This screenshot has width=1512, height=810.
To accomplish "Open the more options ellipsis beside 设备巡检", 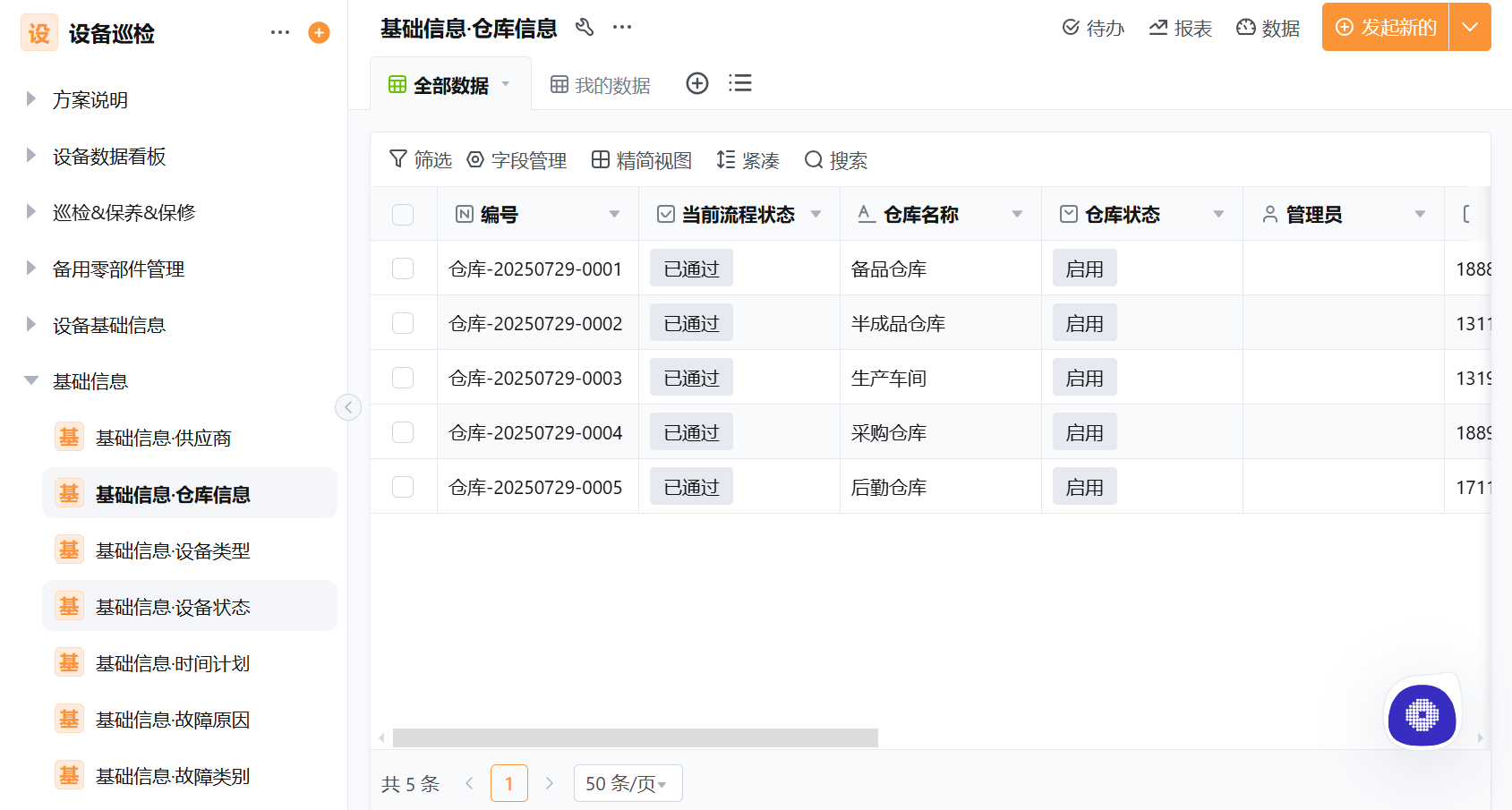I will [x=279, y=32].
